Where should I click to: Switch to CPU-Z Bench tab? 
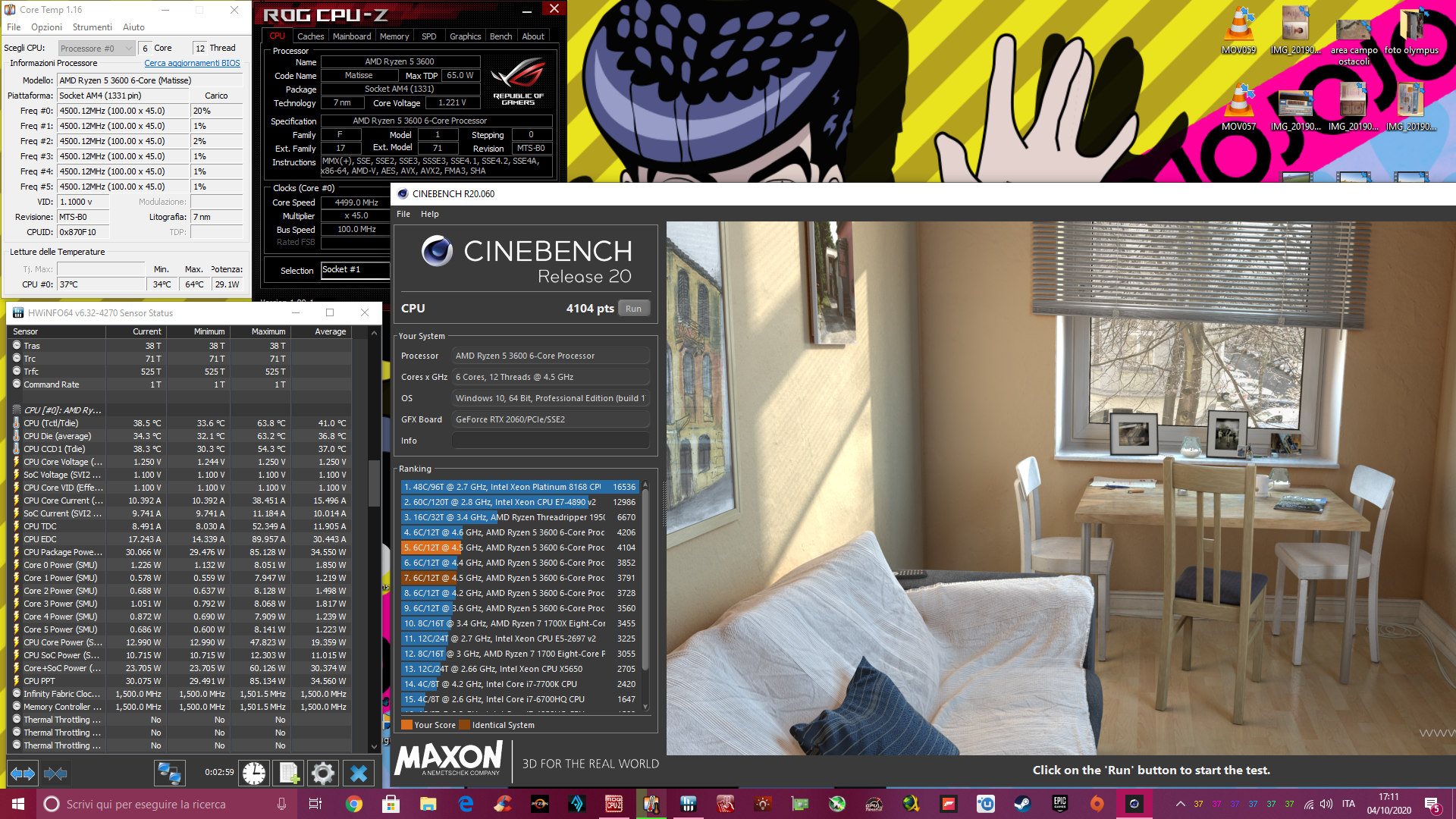[500, 36]
